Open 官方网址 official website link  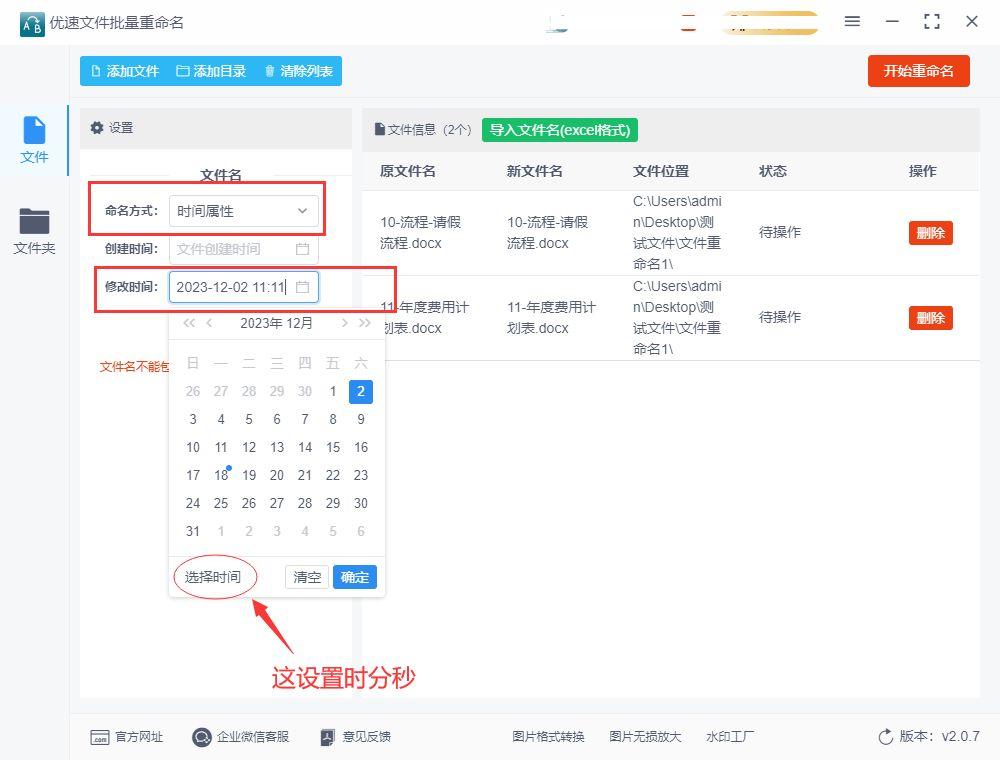point(127,737)
